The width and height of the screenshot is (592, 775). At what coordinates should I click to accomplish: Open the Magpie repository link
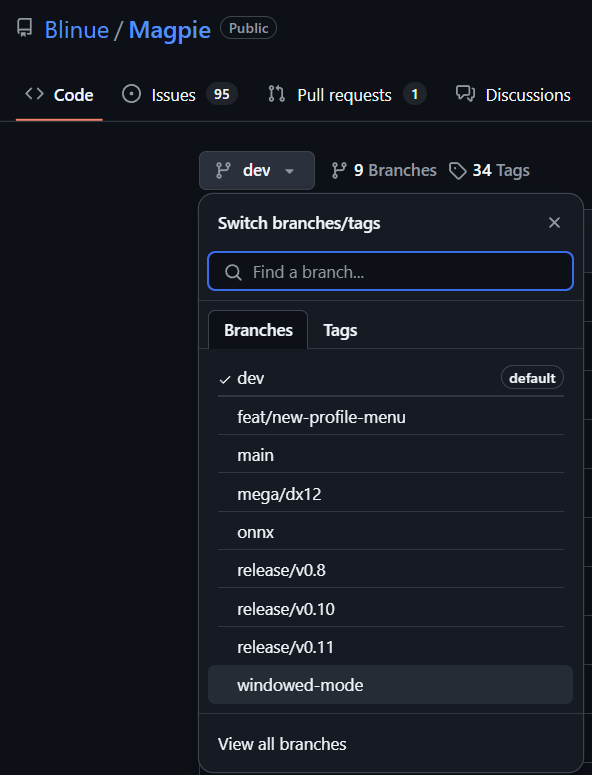pyautogui.click(x=169, y=30)
